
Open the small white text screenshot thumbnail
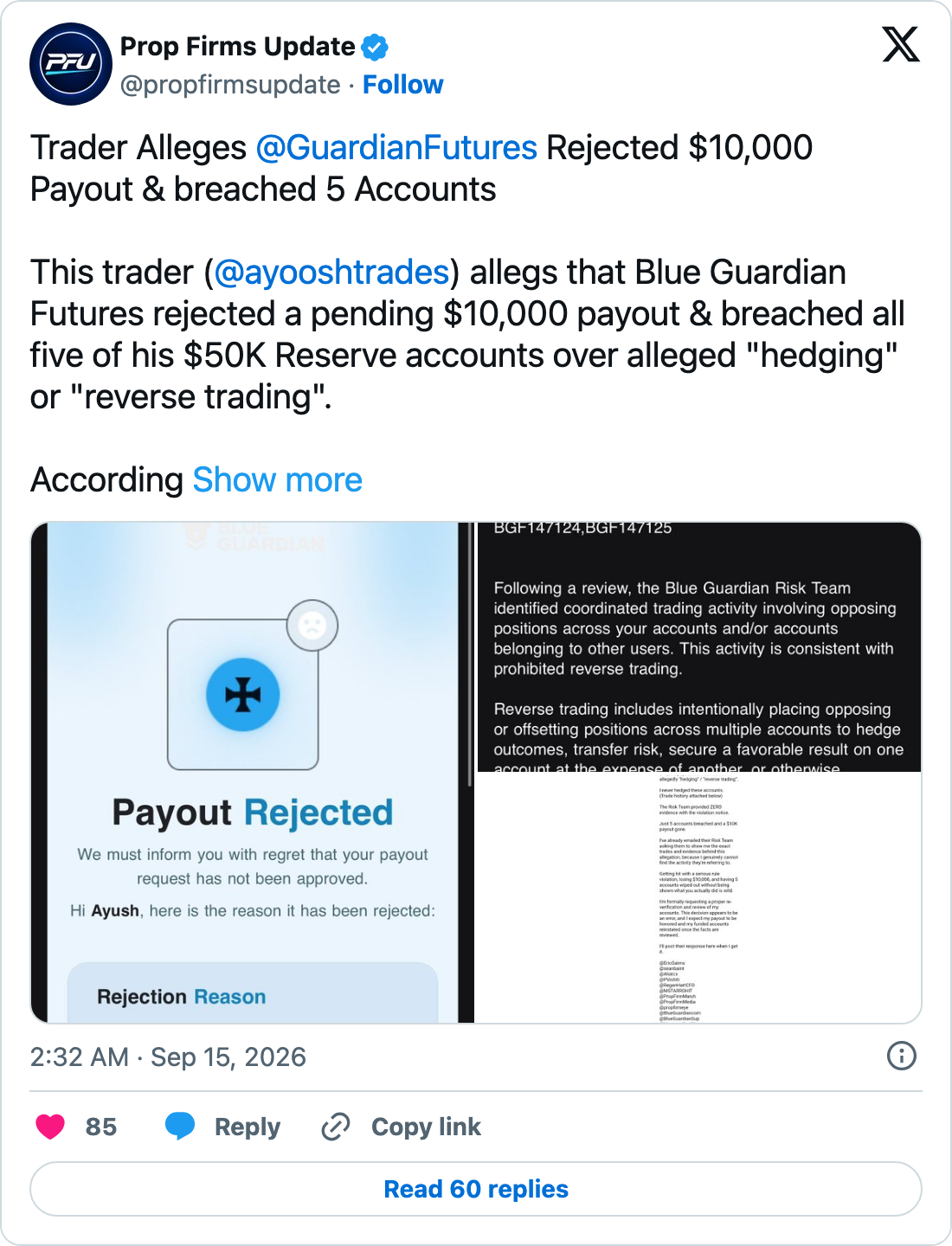coord(699,898)
